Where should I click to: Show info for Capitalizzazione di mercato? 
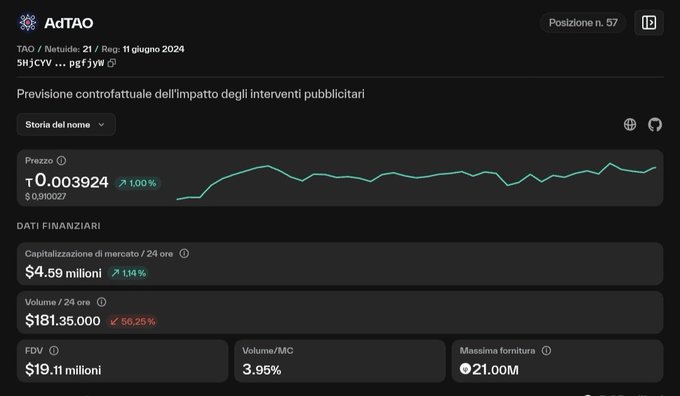(184, 254)
